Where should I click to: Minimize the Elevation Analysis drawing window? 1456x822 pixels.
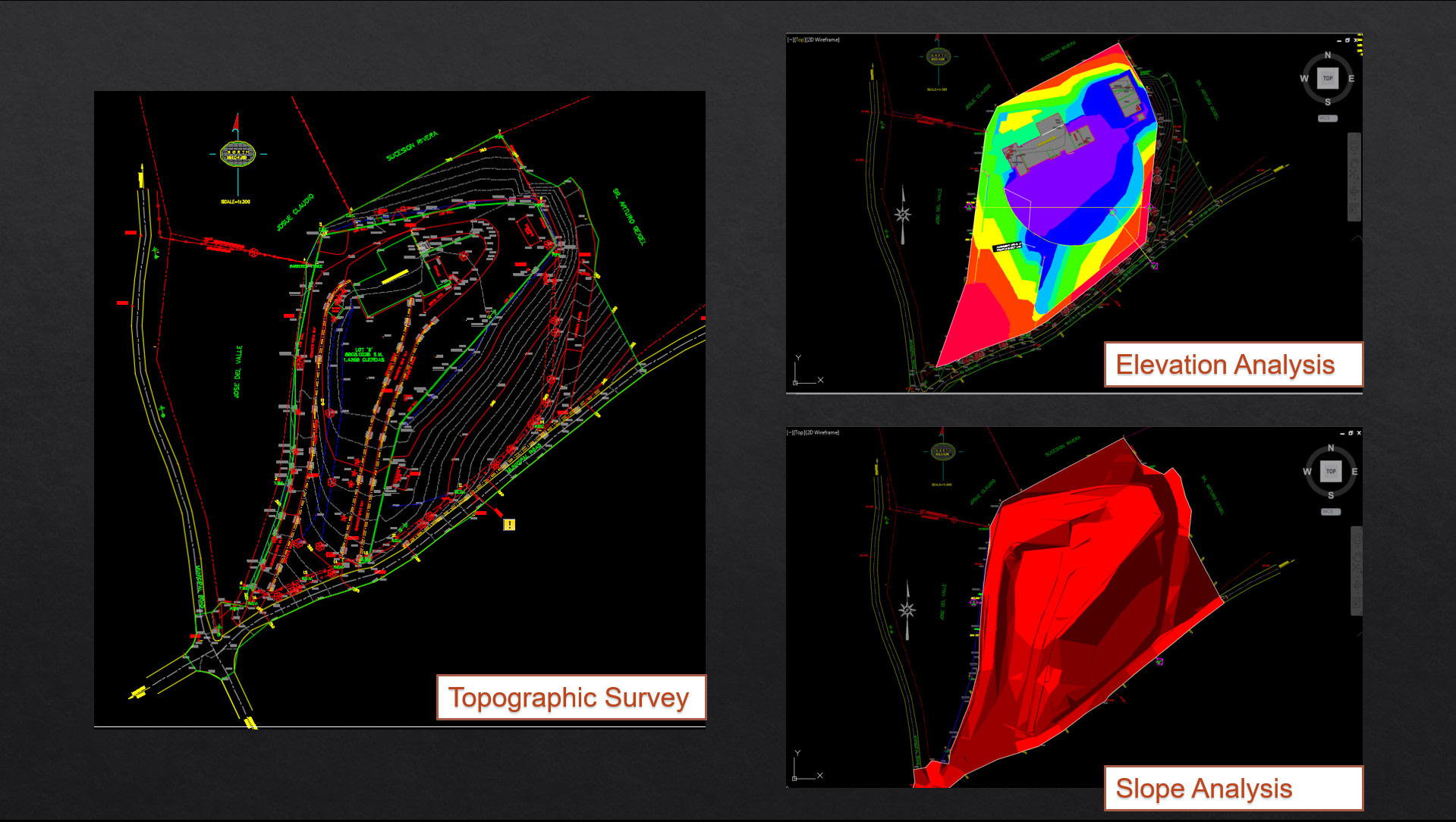(x=1339, y=40)
